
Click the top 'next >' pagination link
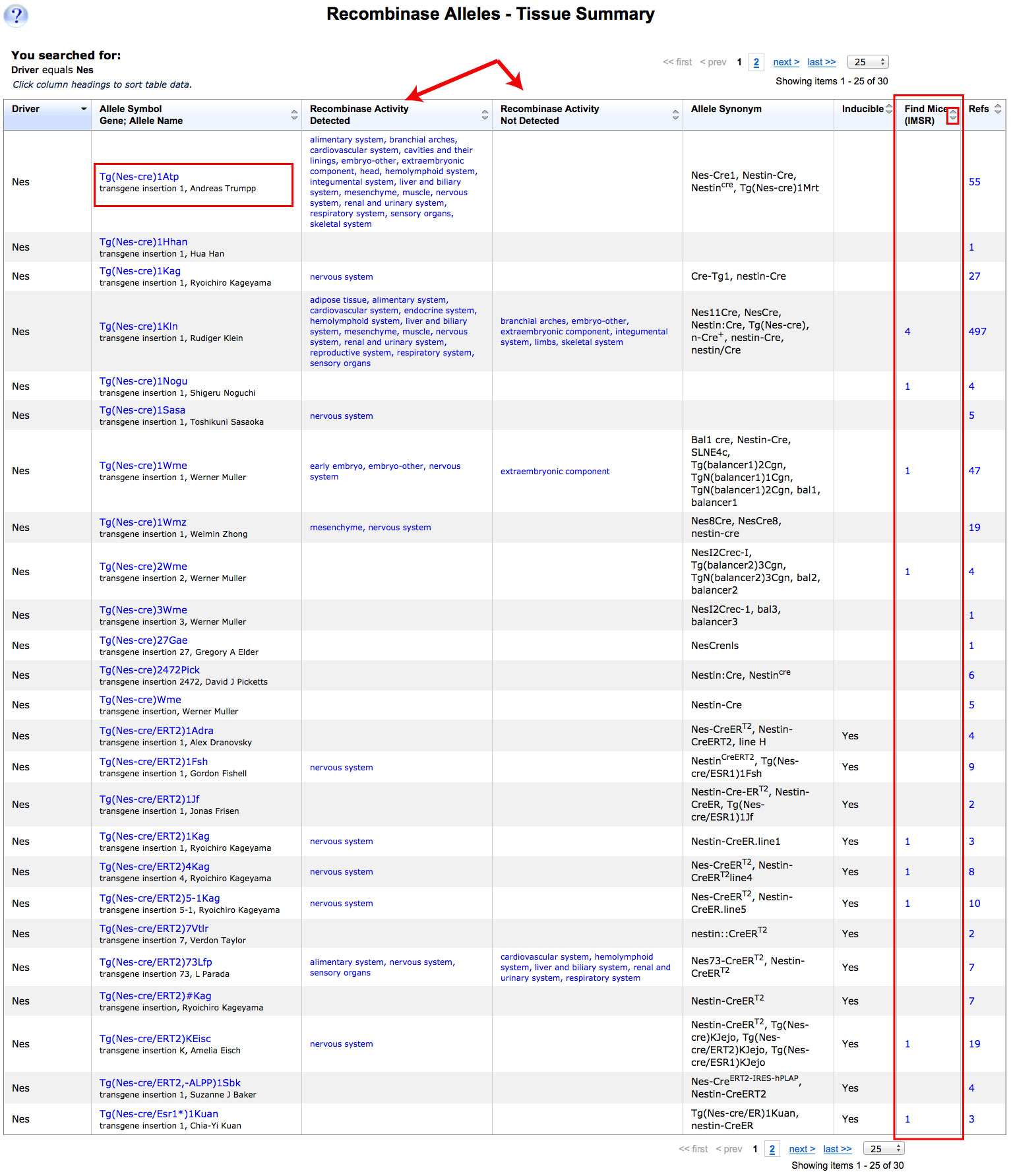(x=786, y=62)
